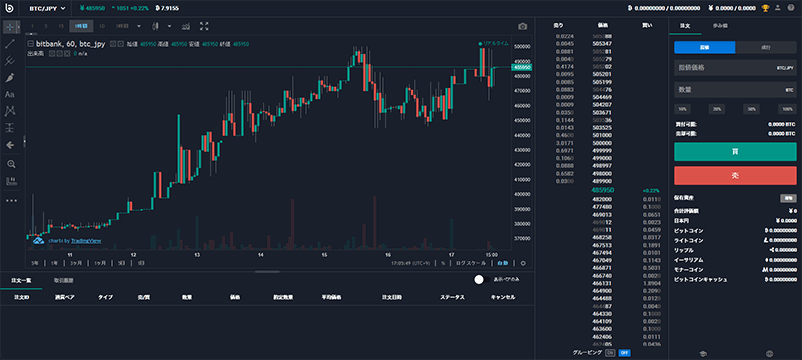Image resolution: width=802 pixels, height=360 pixels.
Task: Select the brush drawing tool
Action: coord(10,77)
